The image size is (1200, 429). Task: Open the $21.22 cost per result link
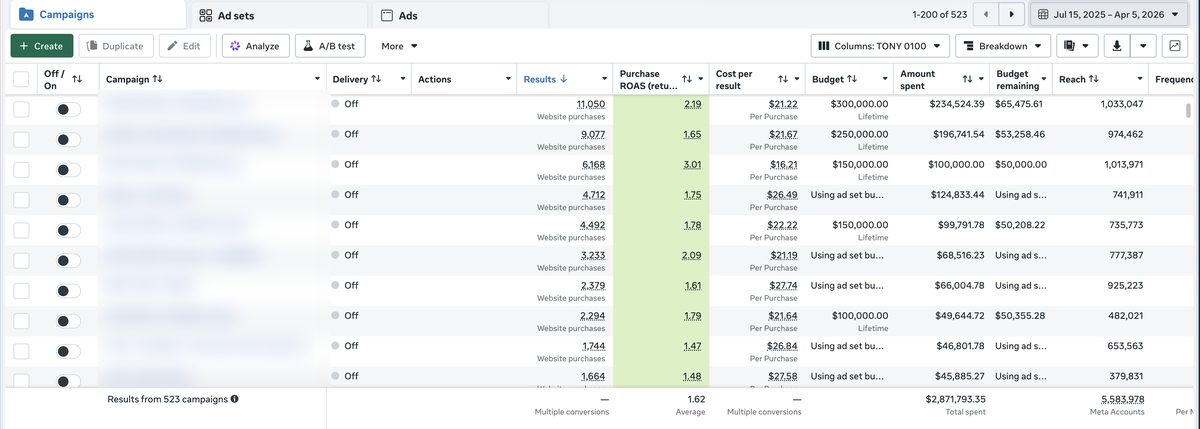tap(783, 104)
